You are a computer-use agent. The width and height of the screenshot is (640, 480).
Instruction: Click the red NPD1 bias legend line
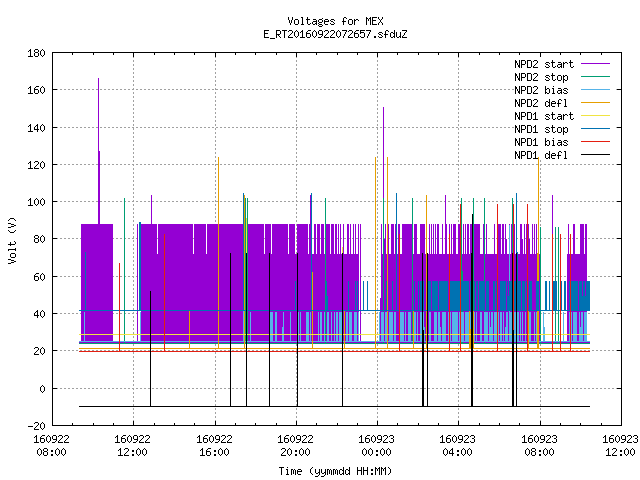[595, 142]
